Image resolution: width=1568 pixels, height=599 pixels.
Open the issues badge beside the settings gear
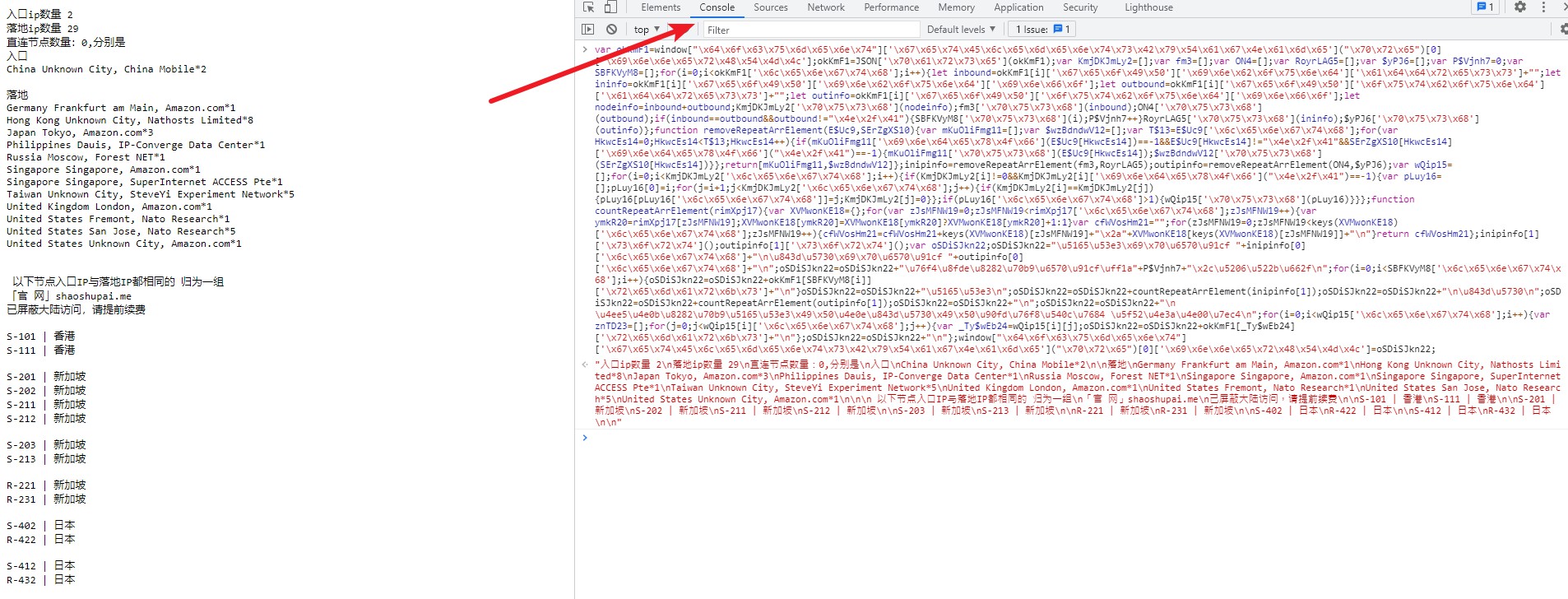point(1485,7)
